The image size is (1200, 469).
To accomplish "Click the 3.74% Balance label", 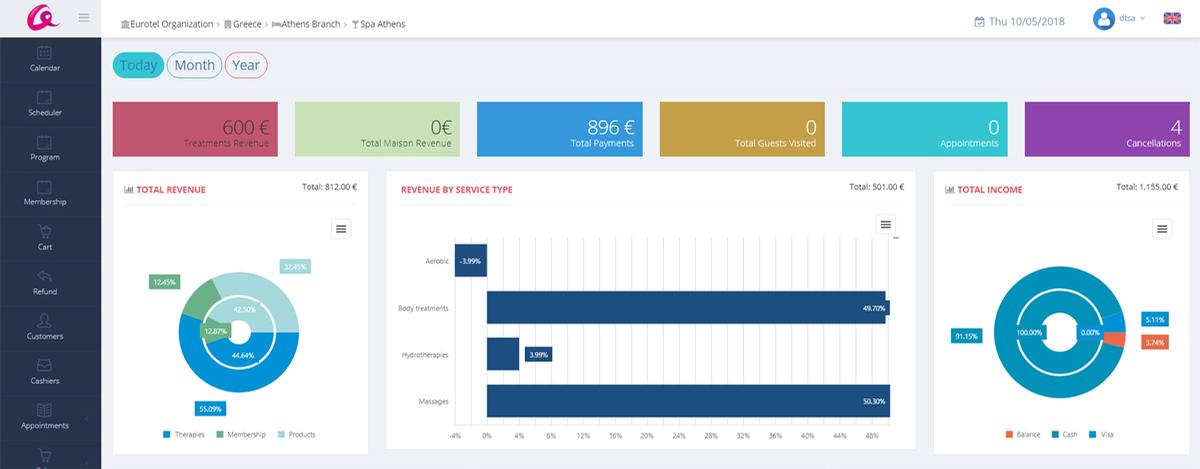I will (x=1154, y=342).
